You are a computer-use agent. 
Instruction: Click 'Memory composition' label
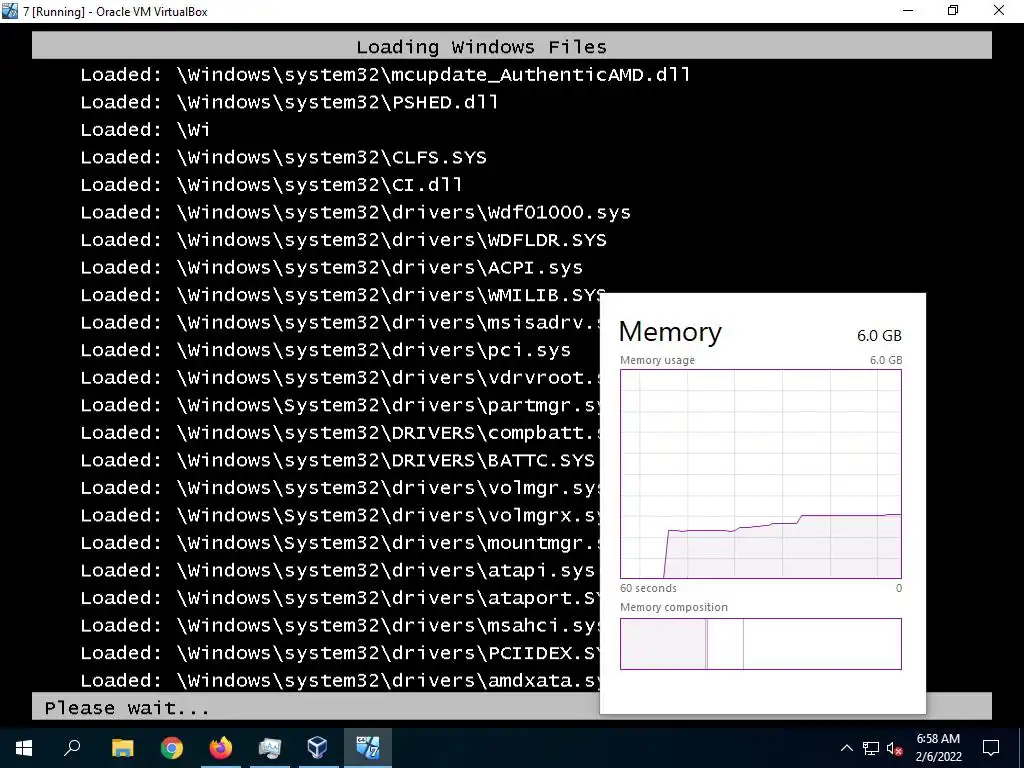click(673, 607)
